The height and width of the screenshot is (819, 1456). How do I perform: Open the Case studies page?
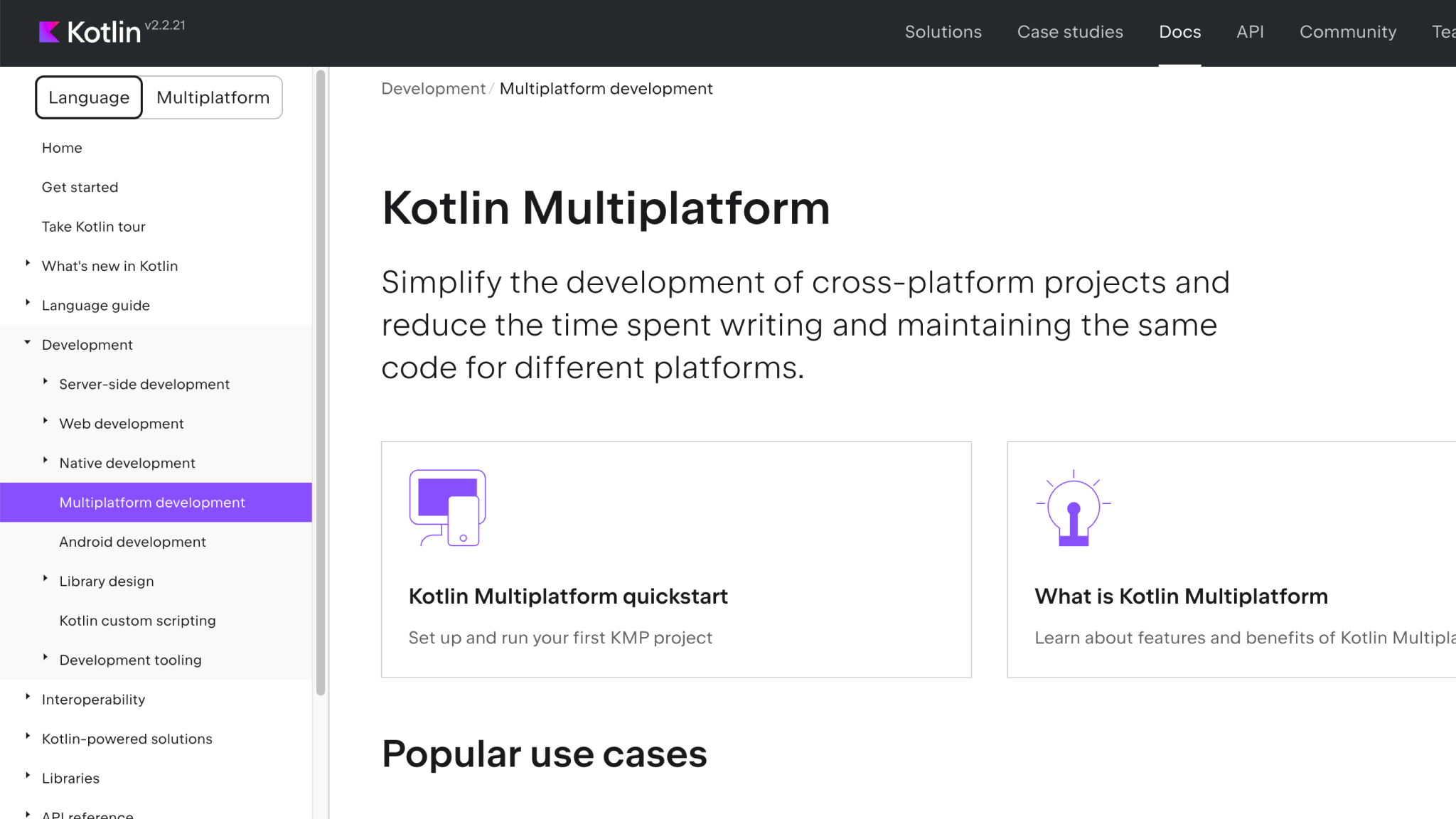pyautogui.click(x=1070, y=32)
